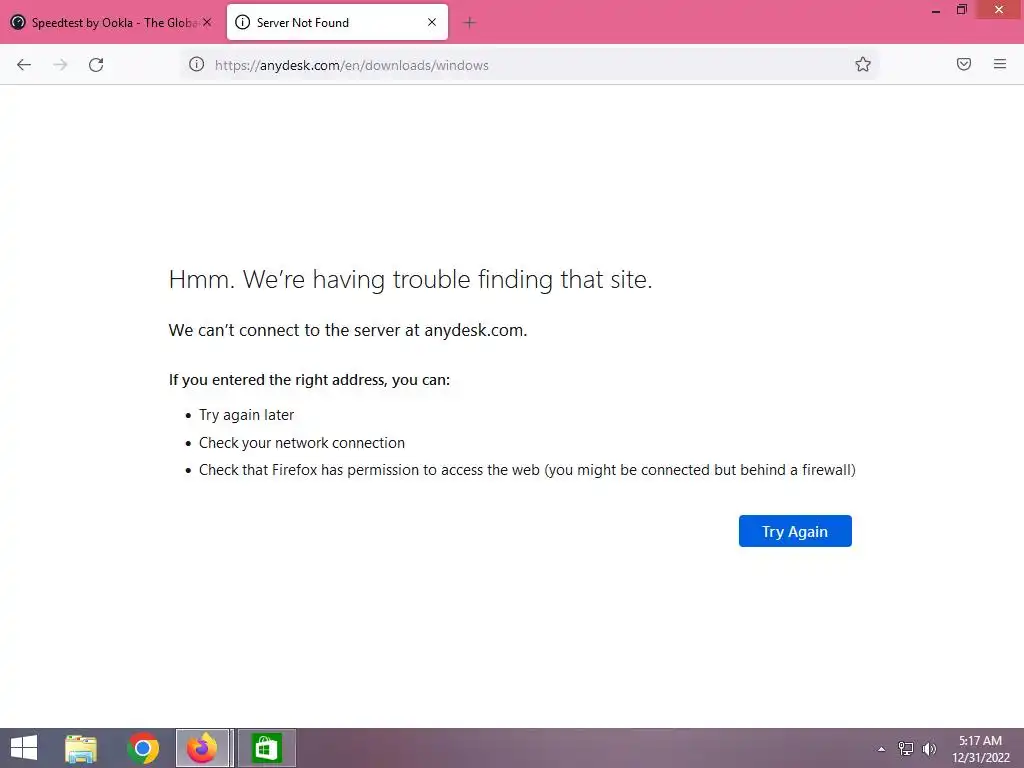The image size is (1024, 768).
Task: Open the Firefox application menu
Action: [1000, 64]
